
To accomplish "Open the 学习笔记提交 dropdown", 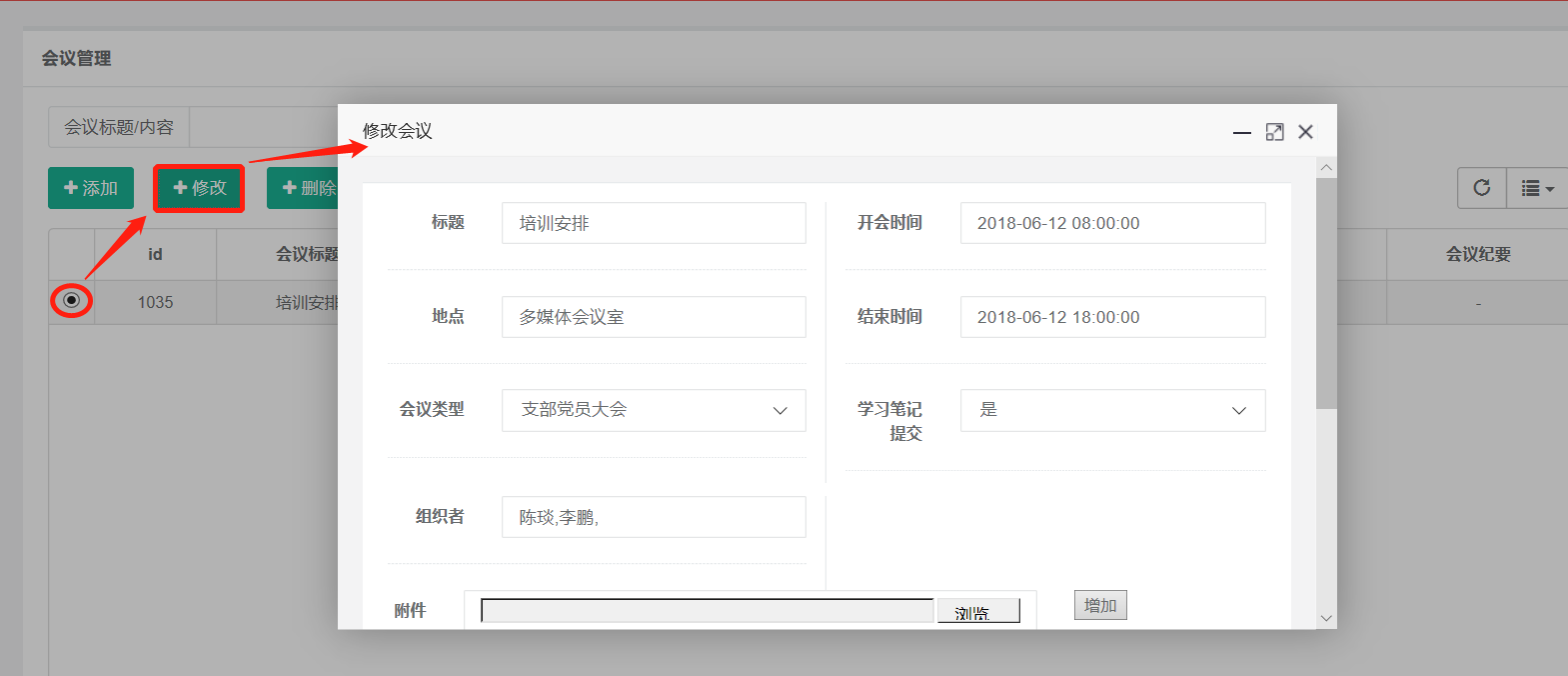I will coord(1112,410).
